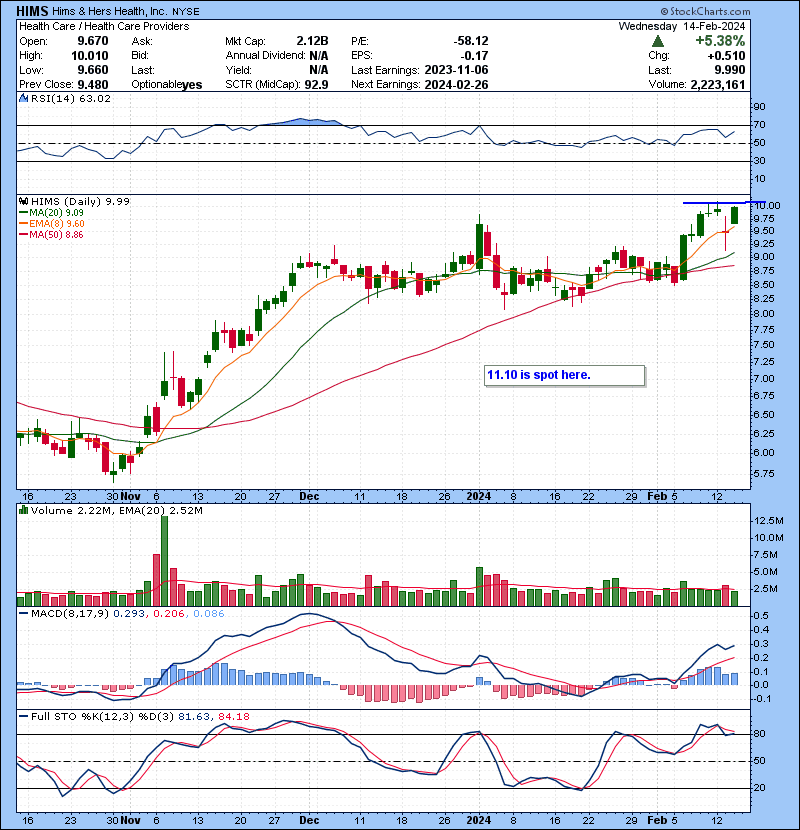Image resolution: width=800 pixels, height=830 pixels.
Task: Click the candlestick icon beside HIMS (Daily)
Action: (x=23, y=201)
